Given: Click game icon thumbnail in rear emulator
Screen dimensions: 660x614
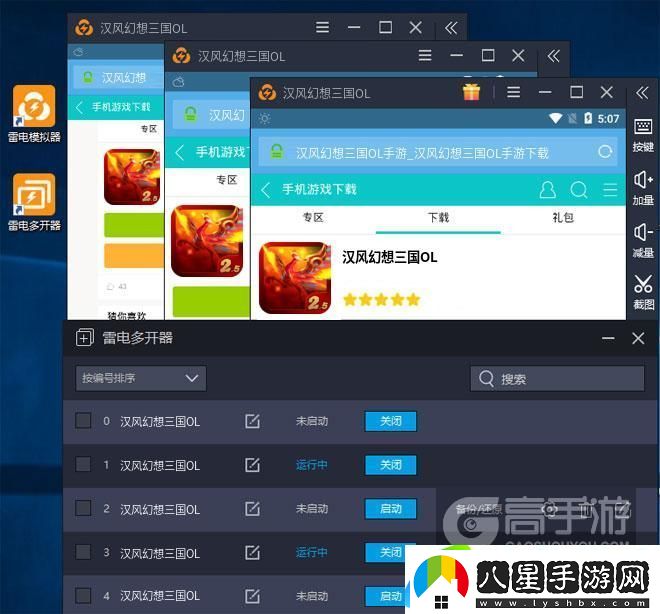Looking at the screenshot, I should click(132, 177).
